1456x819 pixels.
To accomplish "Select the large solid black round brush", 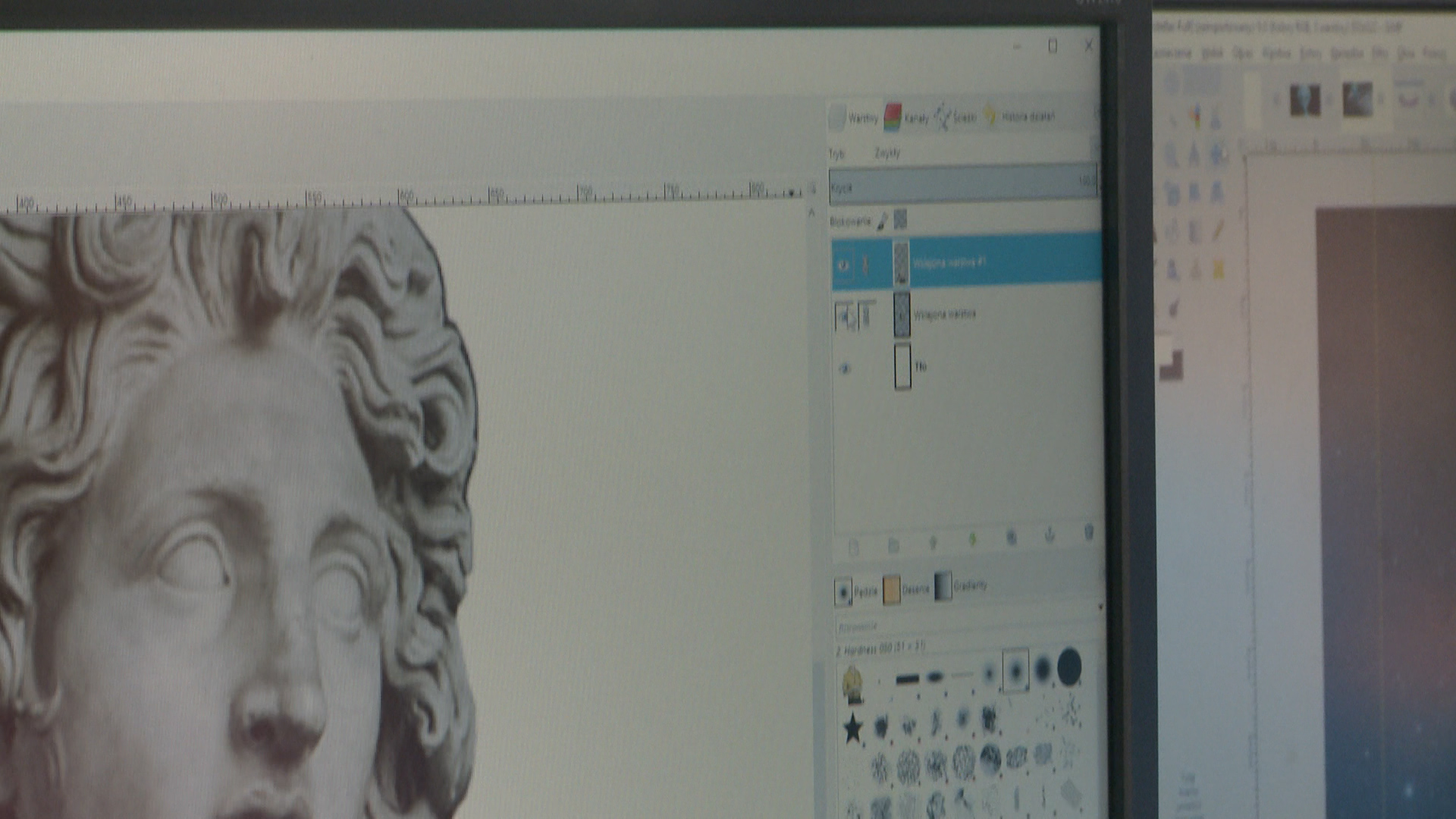I will (x=1069, y=666).
